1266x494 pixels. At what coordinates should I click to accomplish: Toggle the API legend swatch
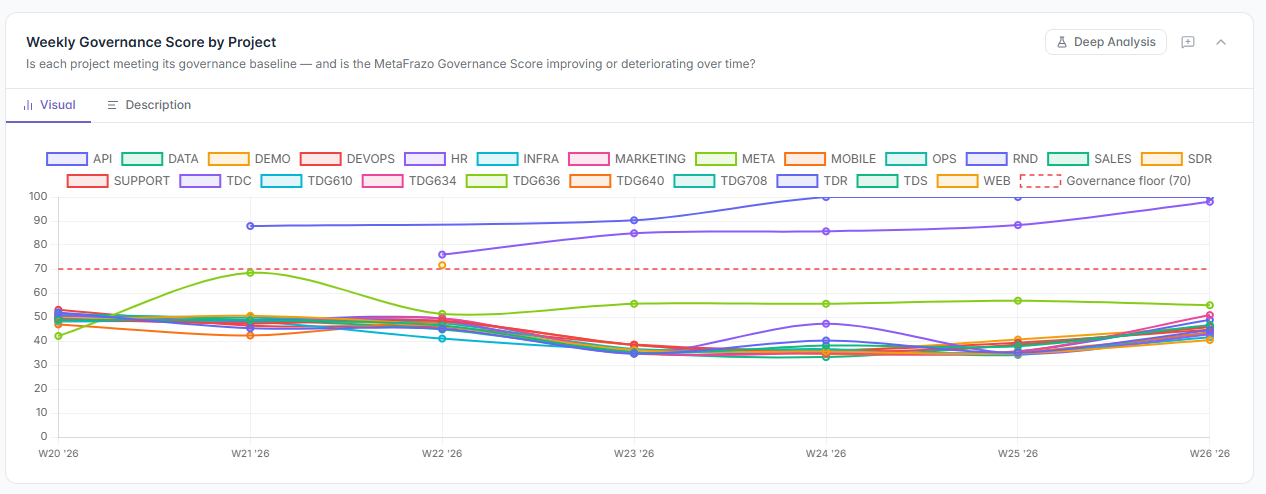[67, 159]
